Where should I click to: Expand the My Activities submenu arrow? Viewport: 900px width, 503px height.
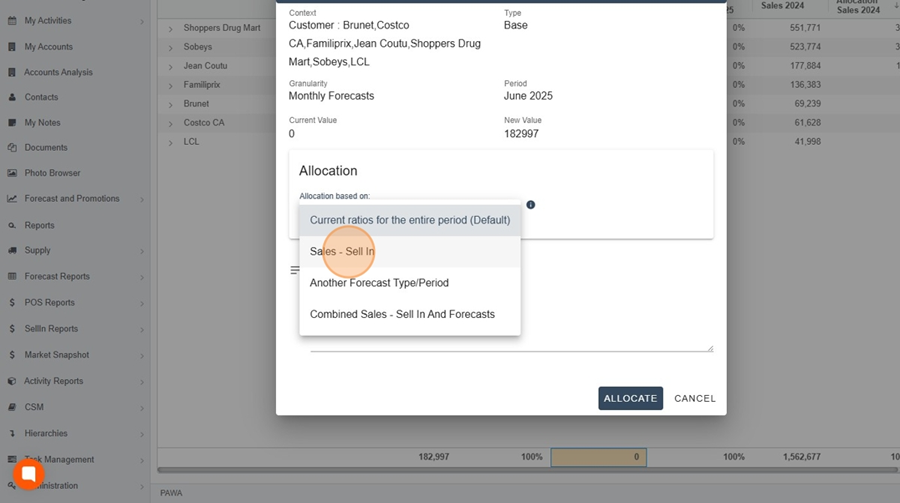click(142, 22)
